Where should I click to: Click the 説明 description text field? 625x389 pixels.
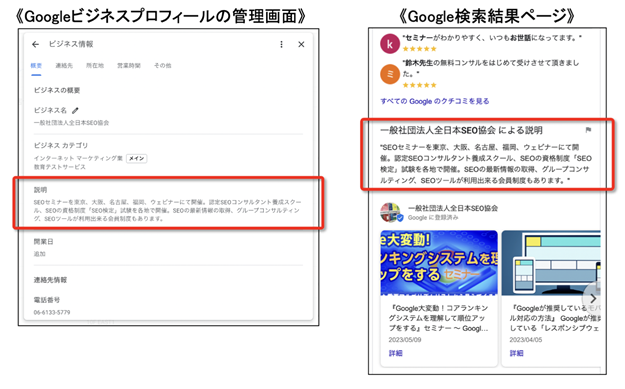pyautogui.click(x=168, y=210)
